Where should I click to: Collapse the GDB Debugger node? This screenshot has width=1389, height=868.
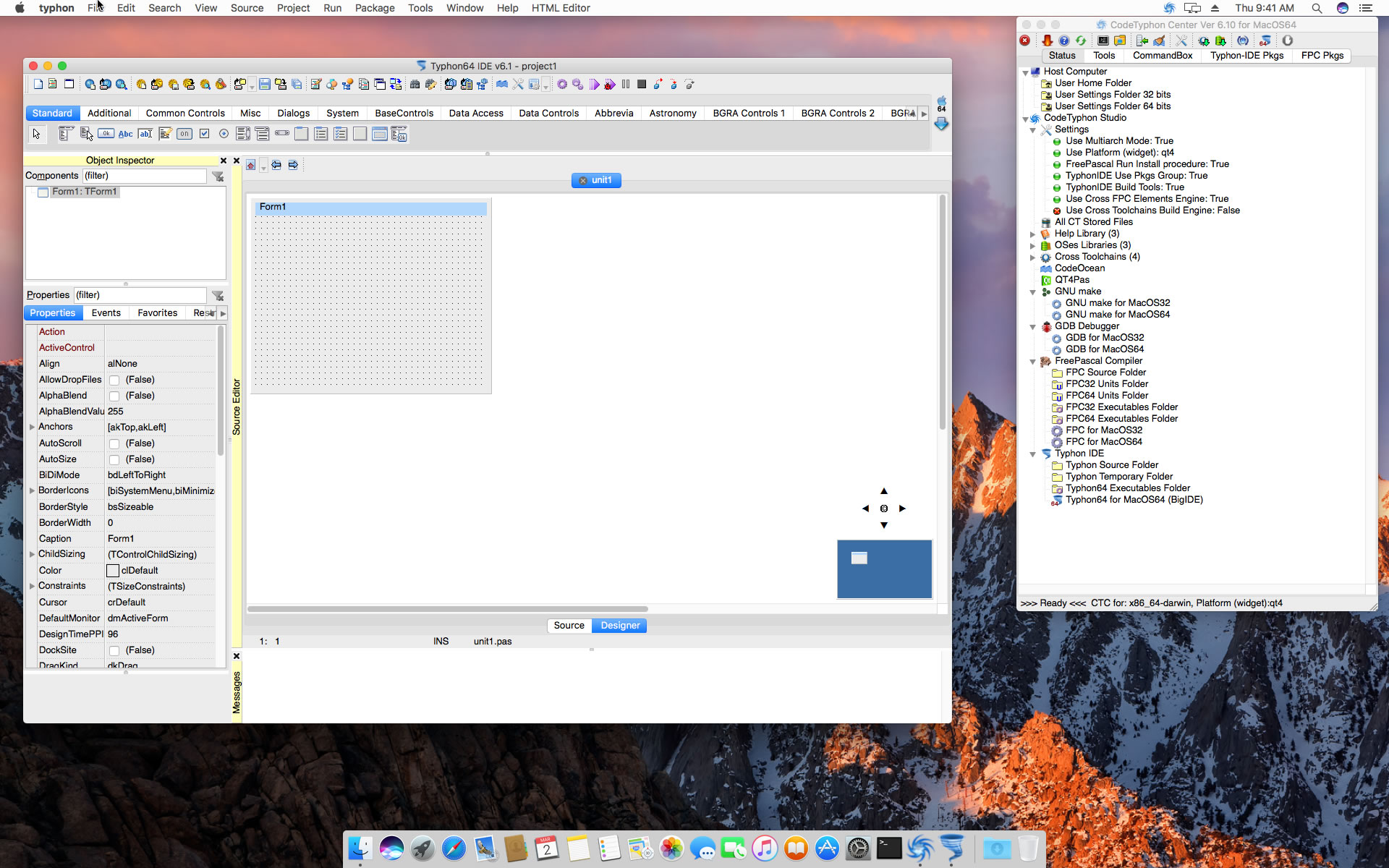pos(1032,327)
